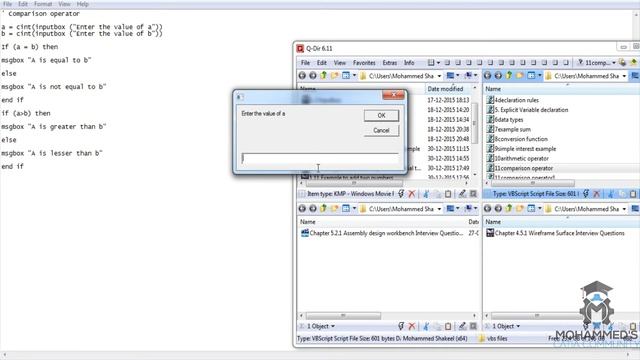Go up one folder in top-left pane

pos(323,76)
